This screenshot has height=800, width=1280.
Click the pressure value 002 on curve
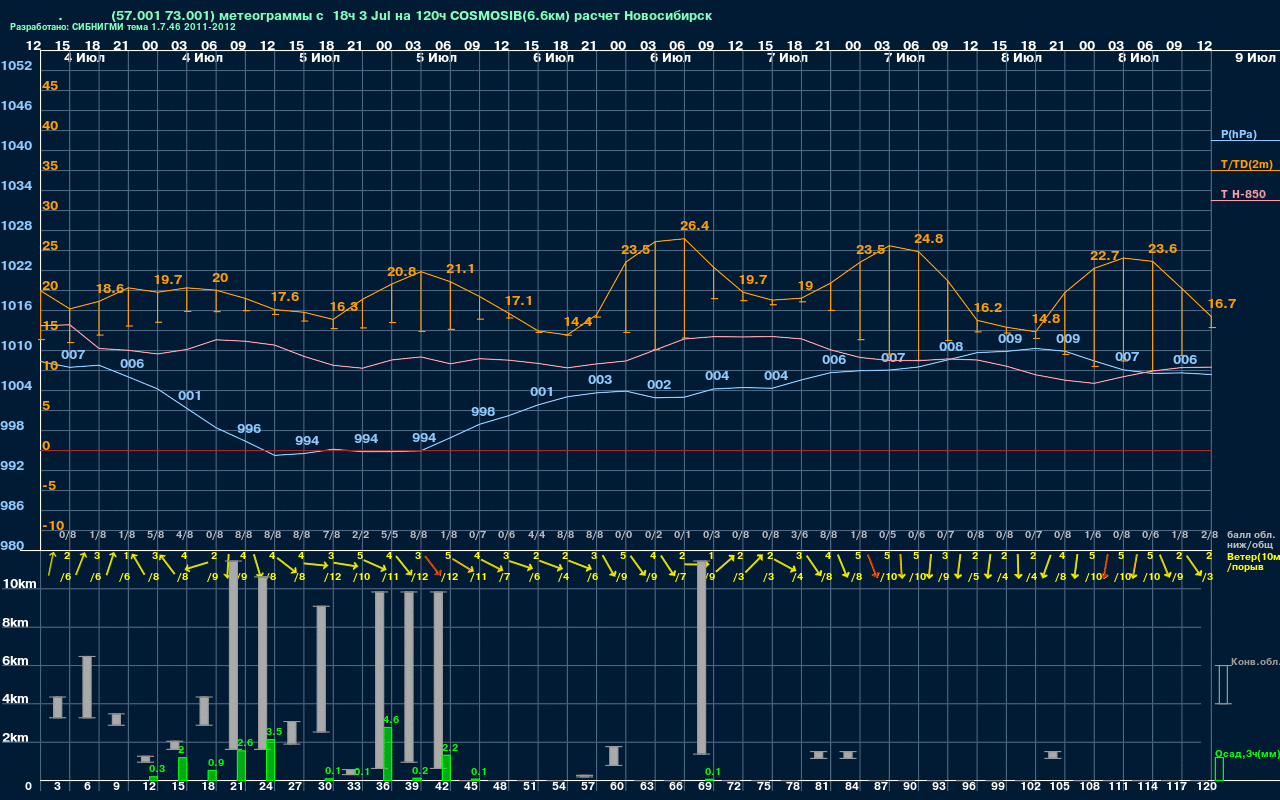[x=659, y=385]
